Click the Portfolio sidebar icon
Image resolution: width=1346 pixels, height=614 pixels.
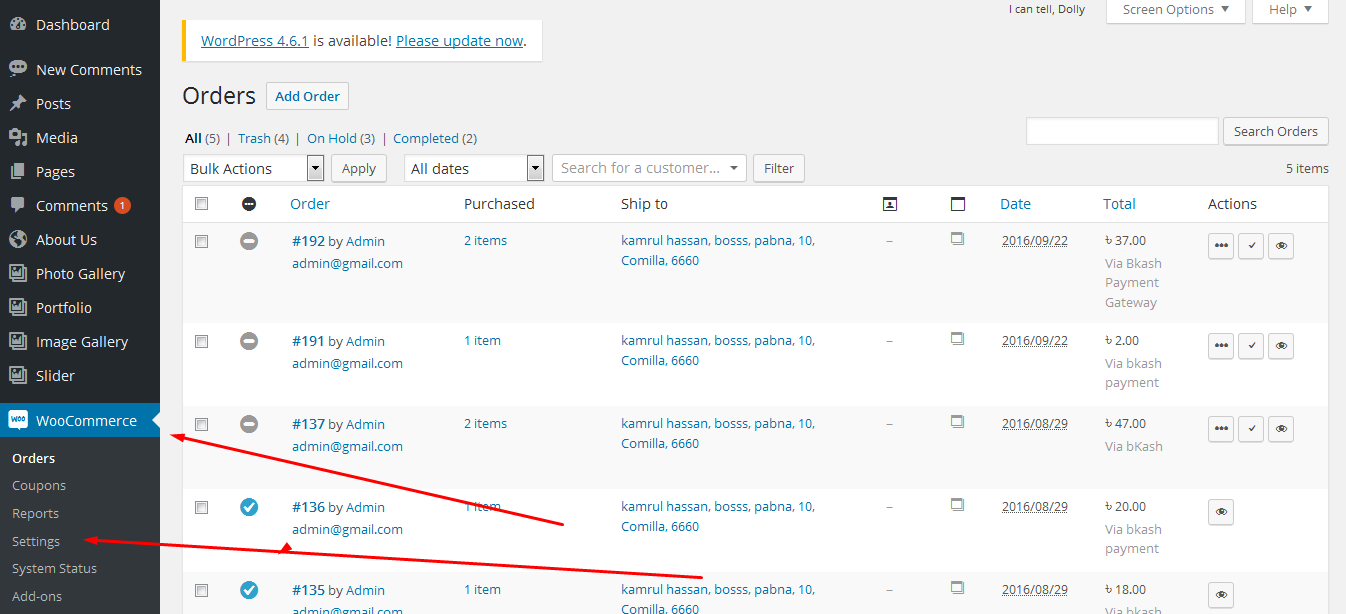[x=18, y=308]
